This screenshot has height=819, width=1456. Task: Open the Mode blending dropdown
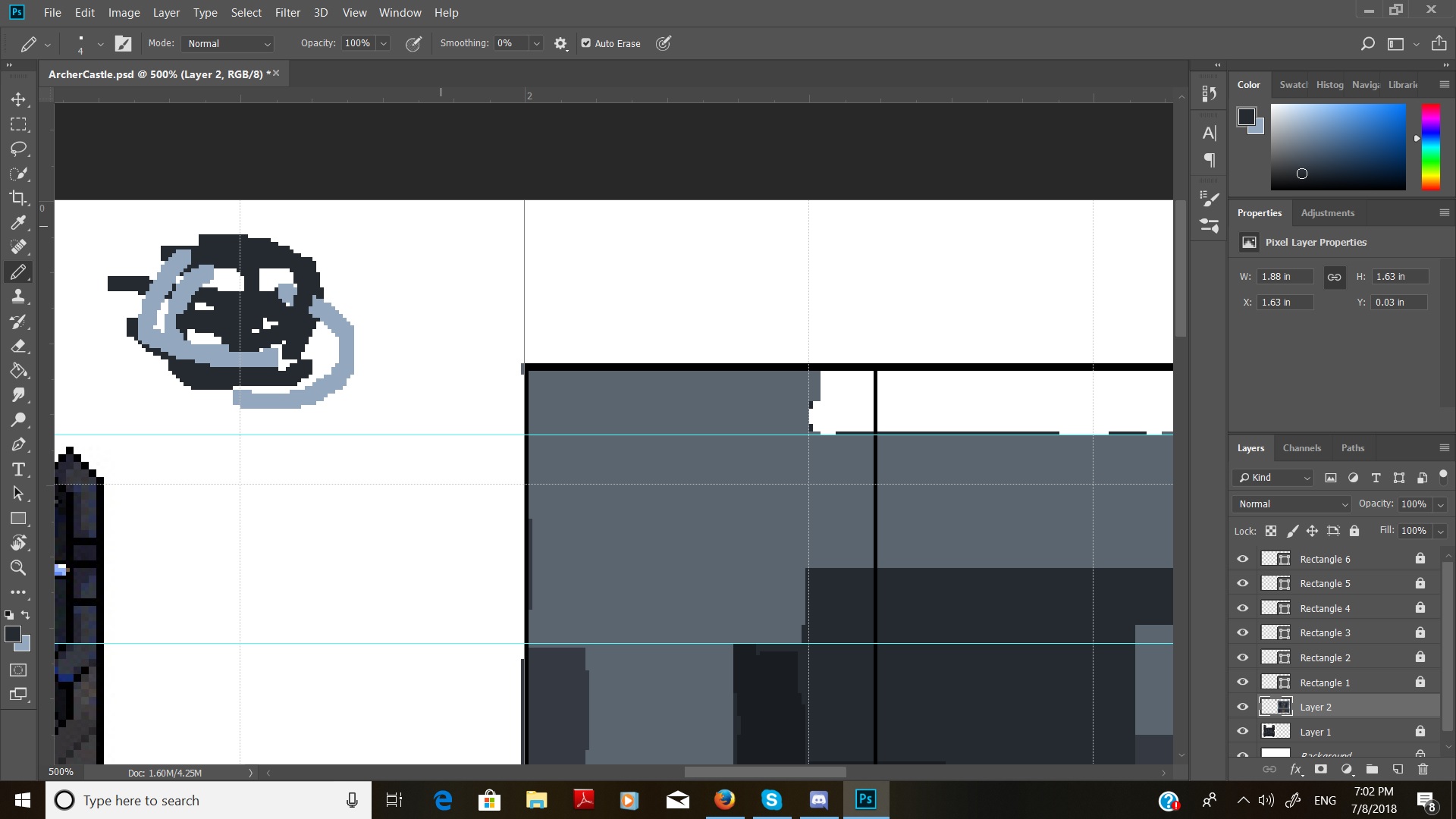coord(226,43)
